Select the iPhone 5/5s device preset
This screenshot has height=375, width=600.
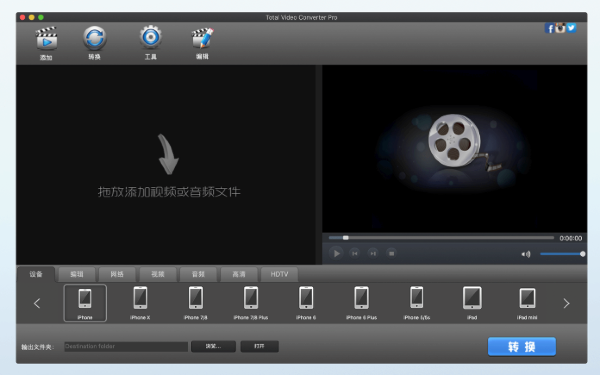(x=417, y=303)
